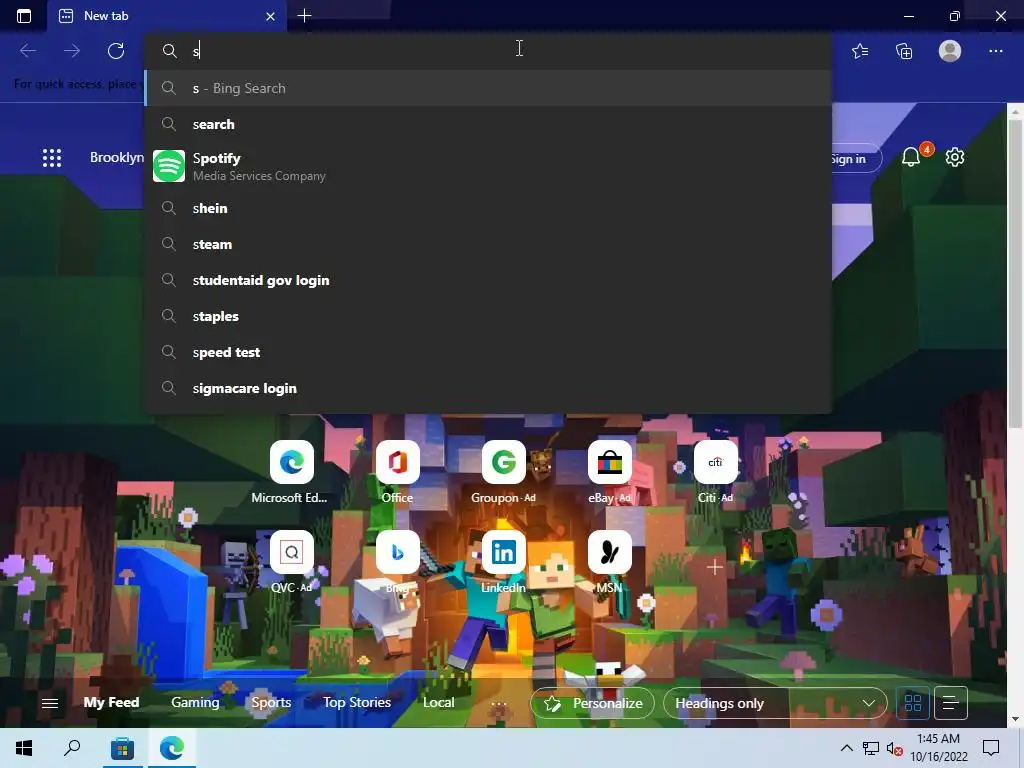Refresh the page with reload icon
The width and height of the screenshot is (1024, 768).
116,51
